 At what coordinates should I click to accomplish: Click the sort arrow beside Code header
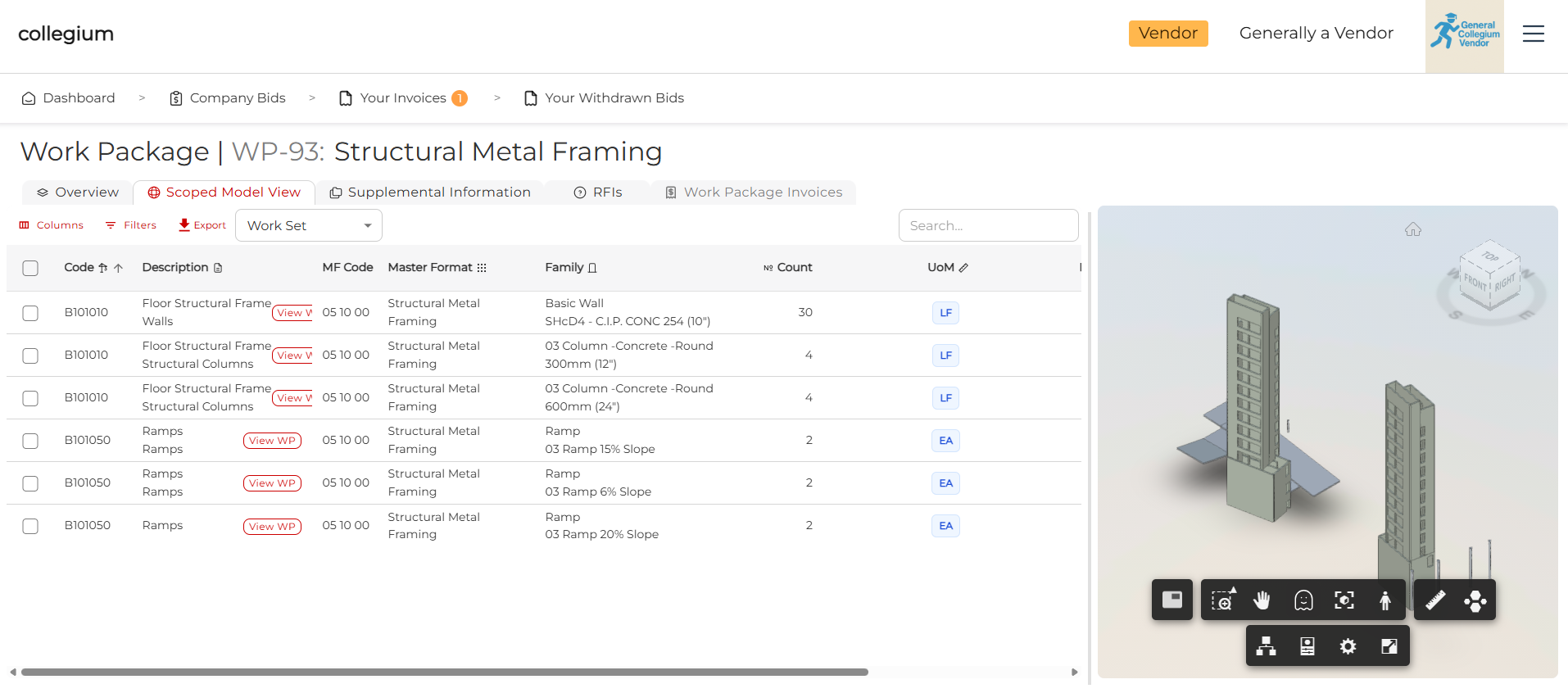(x=119, y=268)
